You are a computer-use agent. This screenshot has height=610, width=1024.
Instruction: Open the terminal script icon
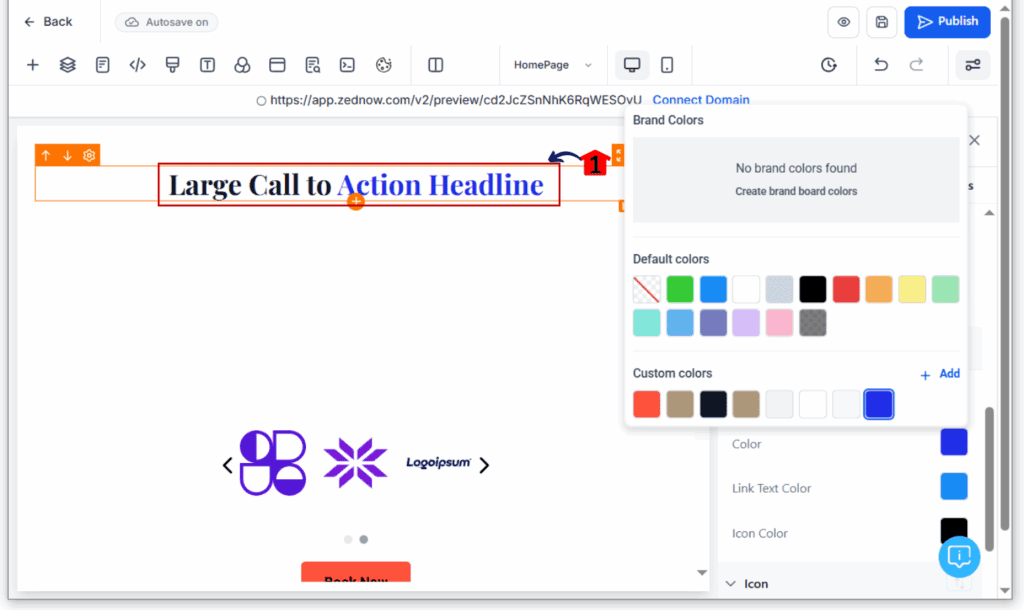[347, 65]
